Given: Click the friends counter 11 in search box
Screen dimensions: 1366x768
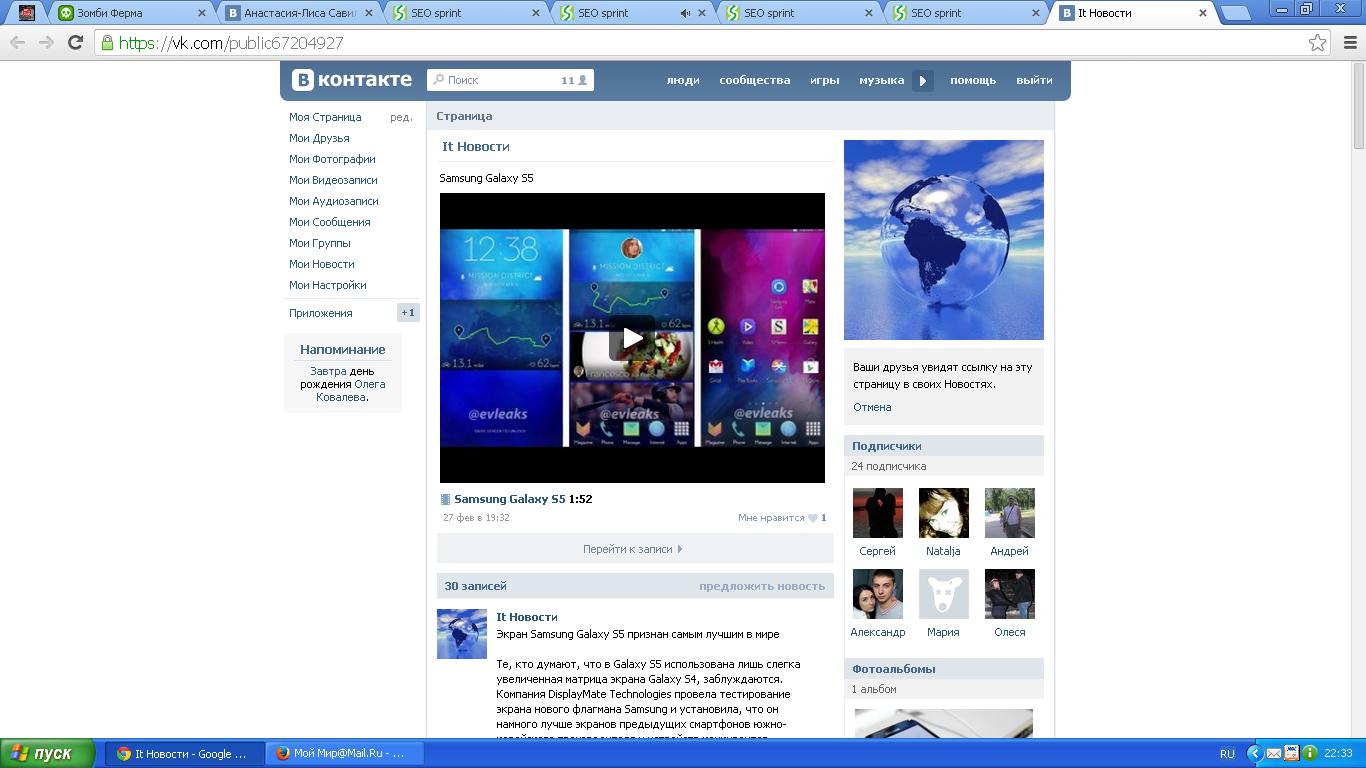Looking at the screenshot, I should pos(574,80).
